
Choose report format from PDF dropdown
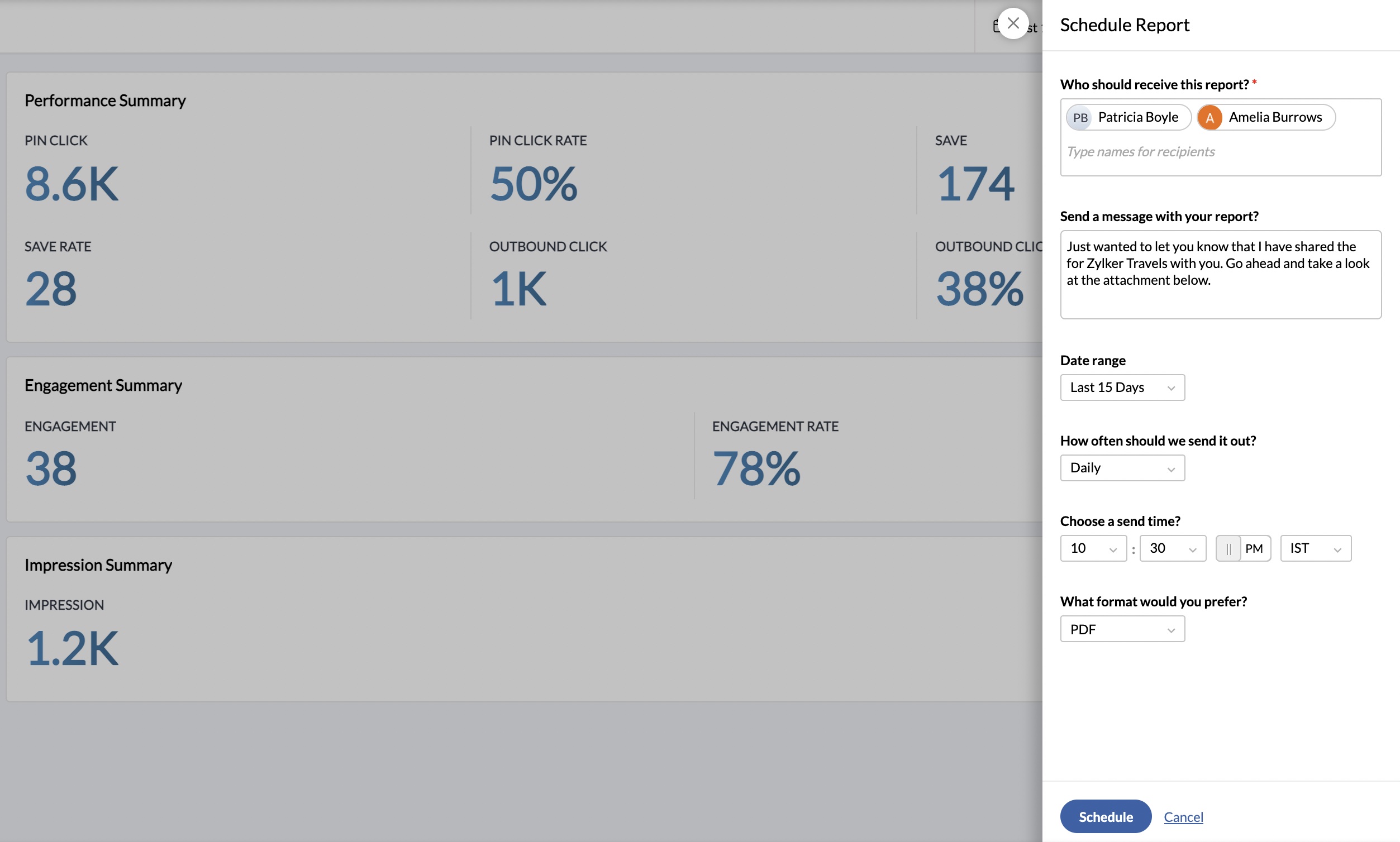click(1122, 629)
